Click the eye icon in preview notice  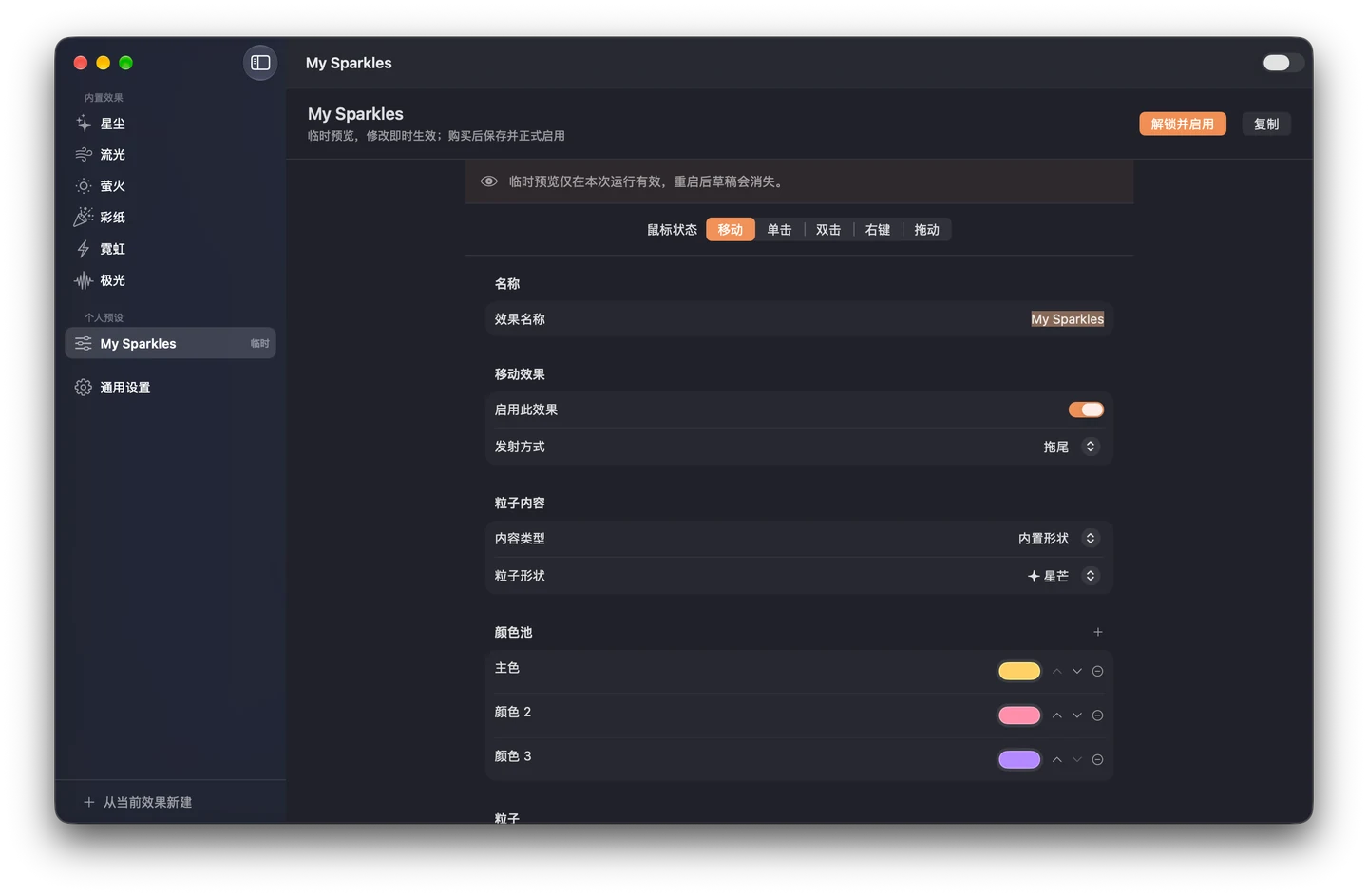point(489,181)
